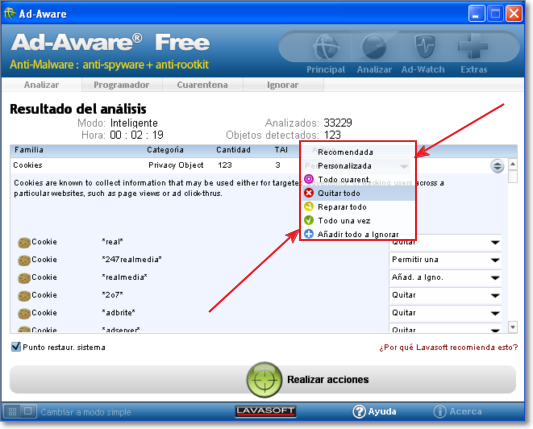Switch to the Cuarentena tab
The height and width of the screenshot is (429, 533).
203,85
